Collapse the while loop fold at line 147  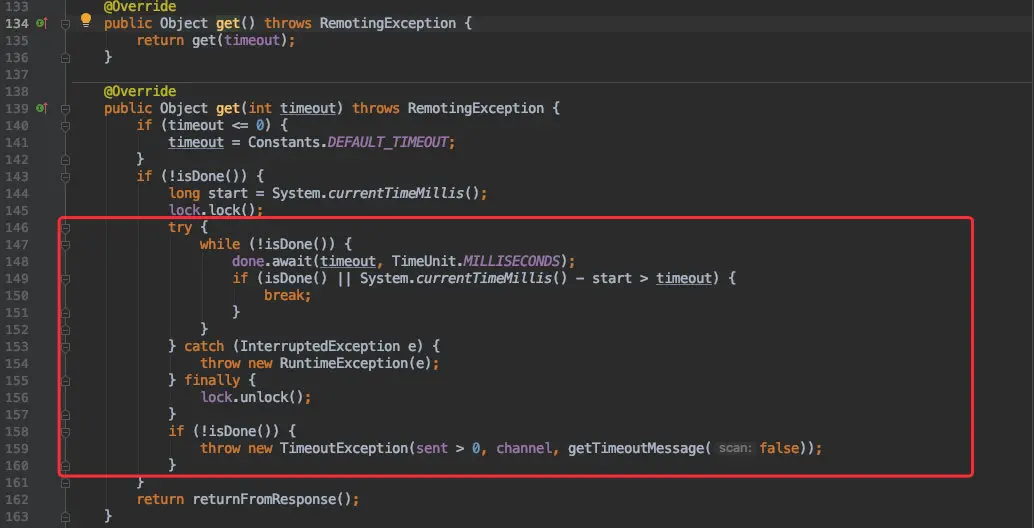(x=65, y=245)
